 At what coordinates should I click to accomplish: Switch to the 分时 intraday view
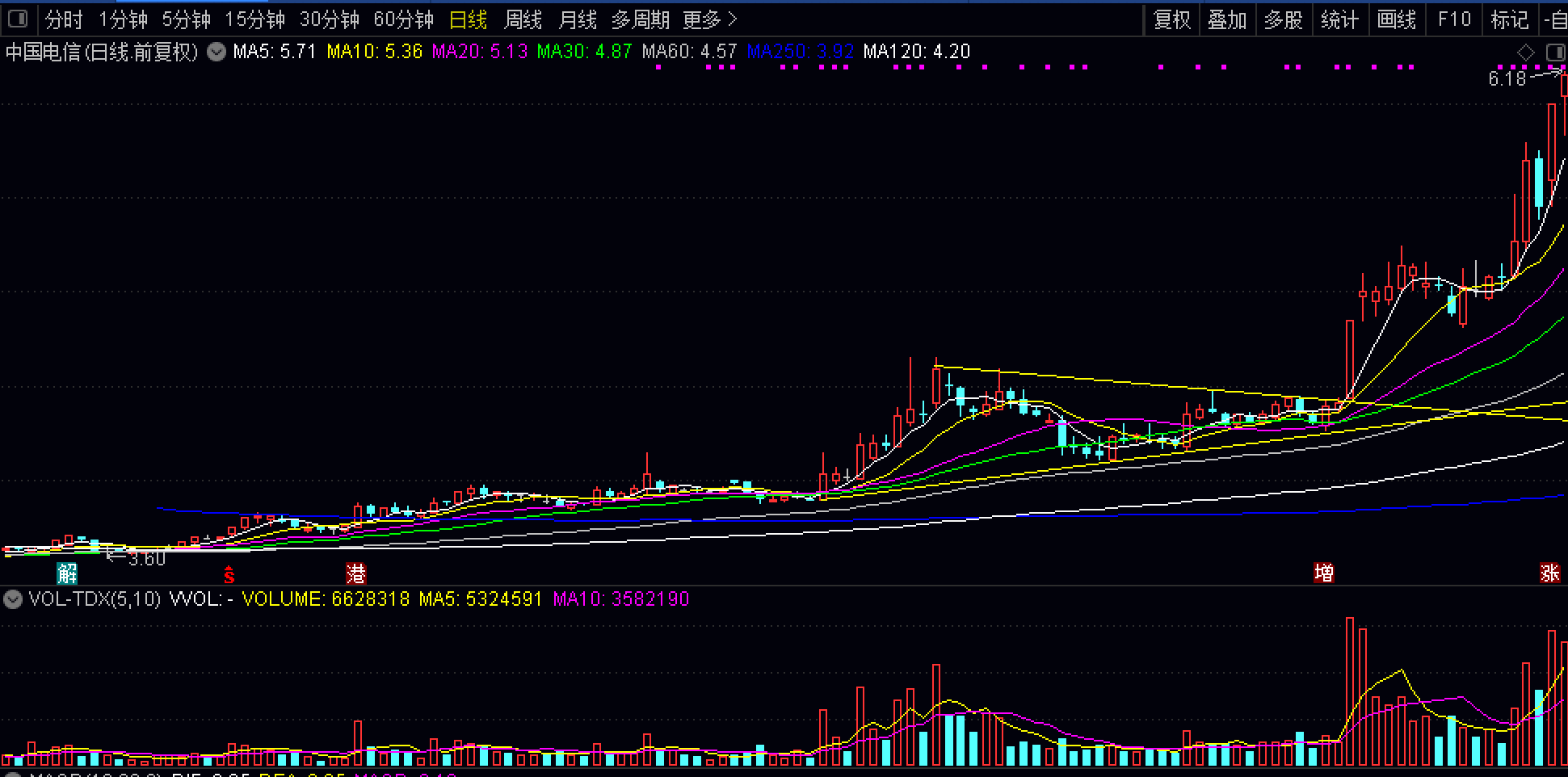(x=64, y=19)
